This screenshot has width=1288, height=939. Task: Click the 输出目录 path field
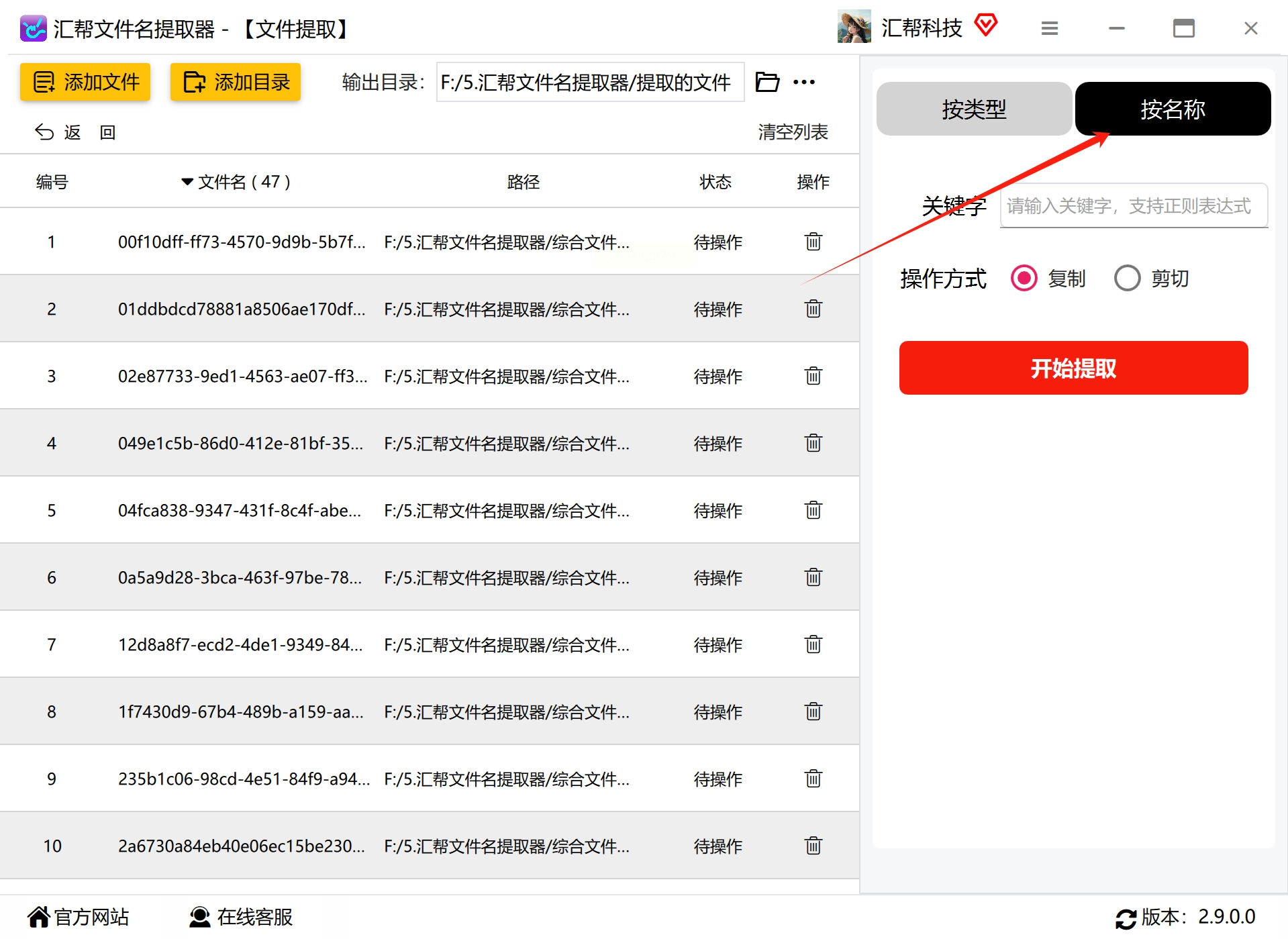coord(590,82)
